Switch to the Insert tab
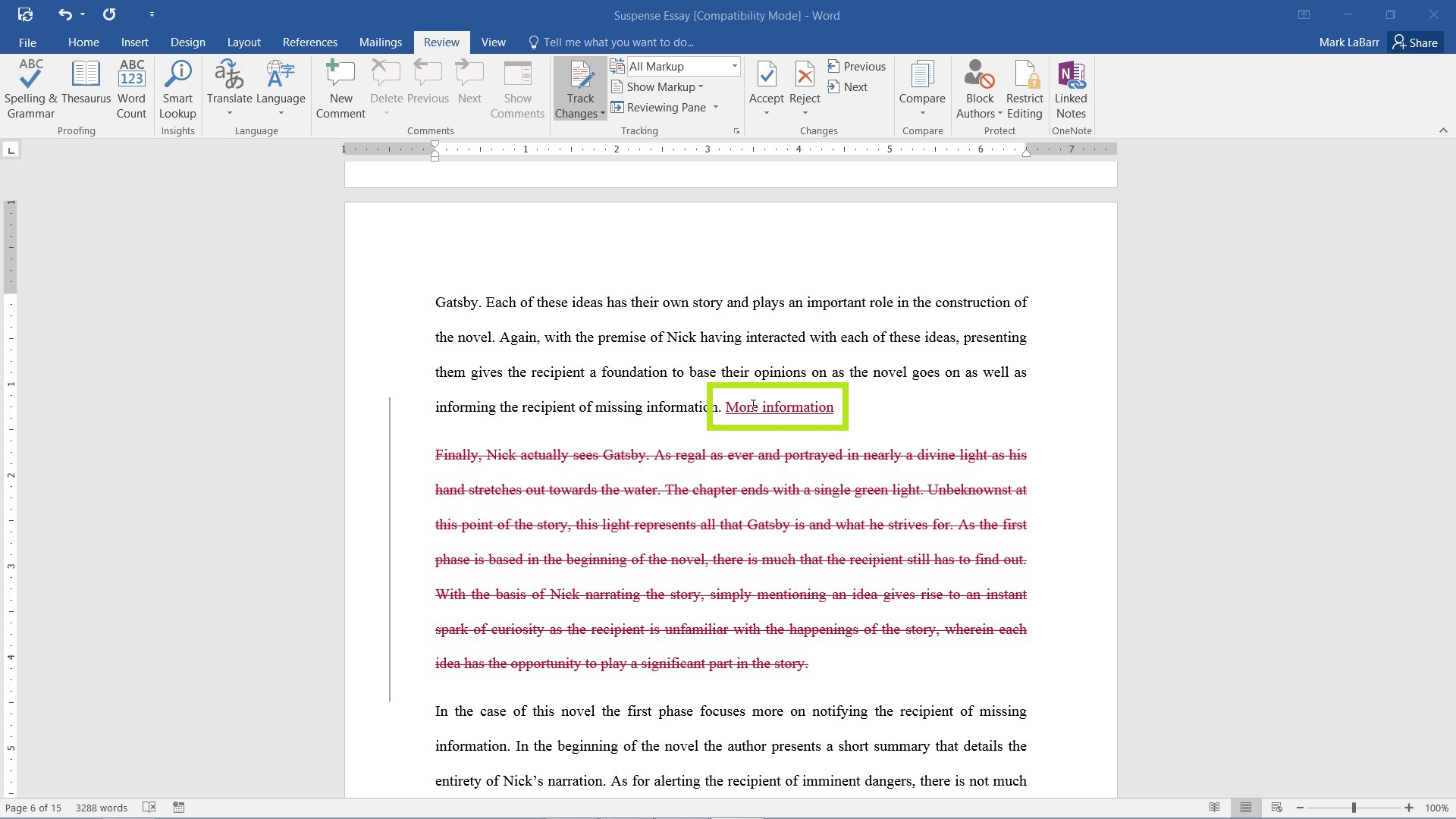The height and width of the screenshot is (819, 1456). [134, 42]
